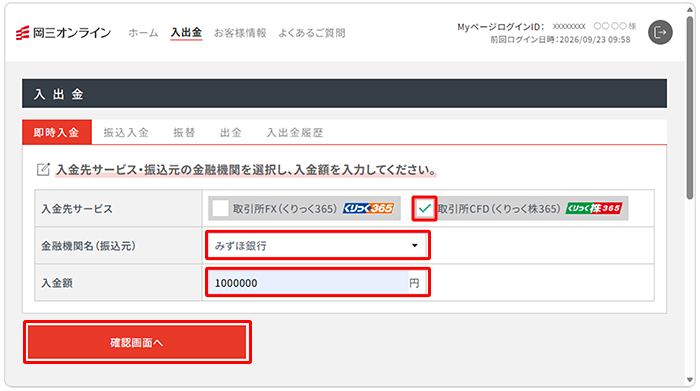This screenshot has width=700, height=391.
Task: Click the scrollbar up arrow
Action: 690,10
